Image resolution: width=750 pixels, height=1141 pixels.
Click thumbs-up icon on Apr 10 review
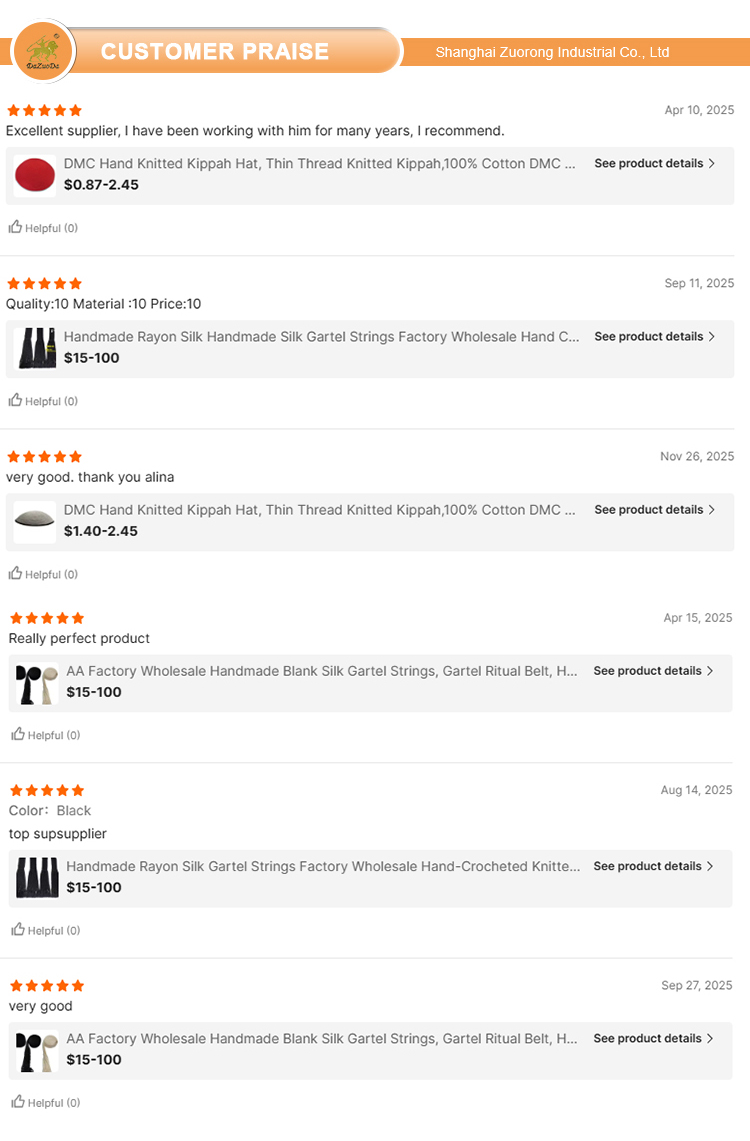click(x=15, y=227)
